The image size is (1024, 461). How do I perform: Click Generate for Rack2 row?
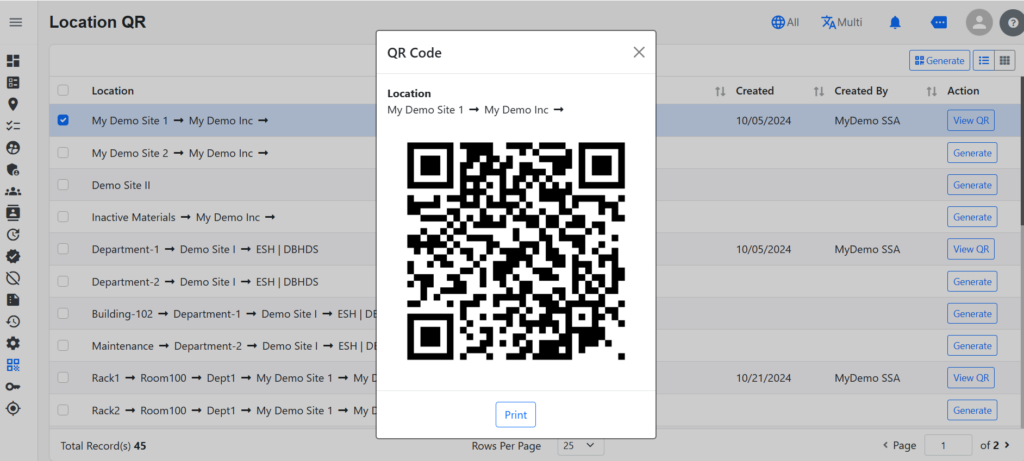[972, 410]
